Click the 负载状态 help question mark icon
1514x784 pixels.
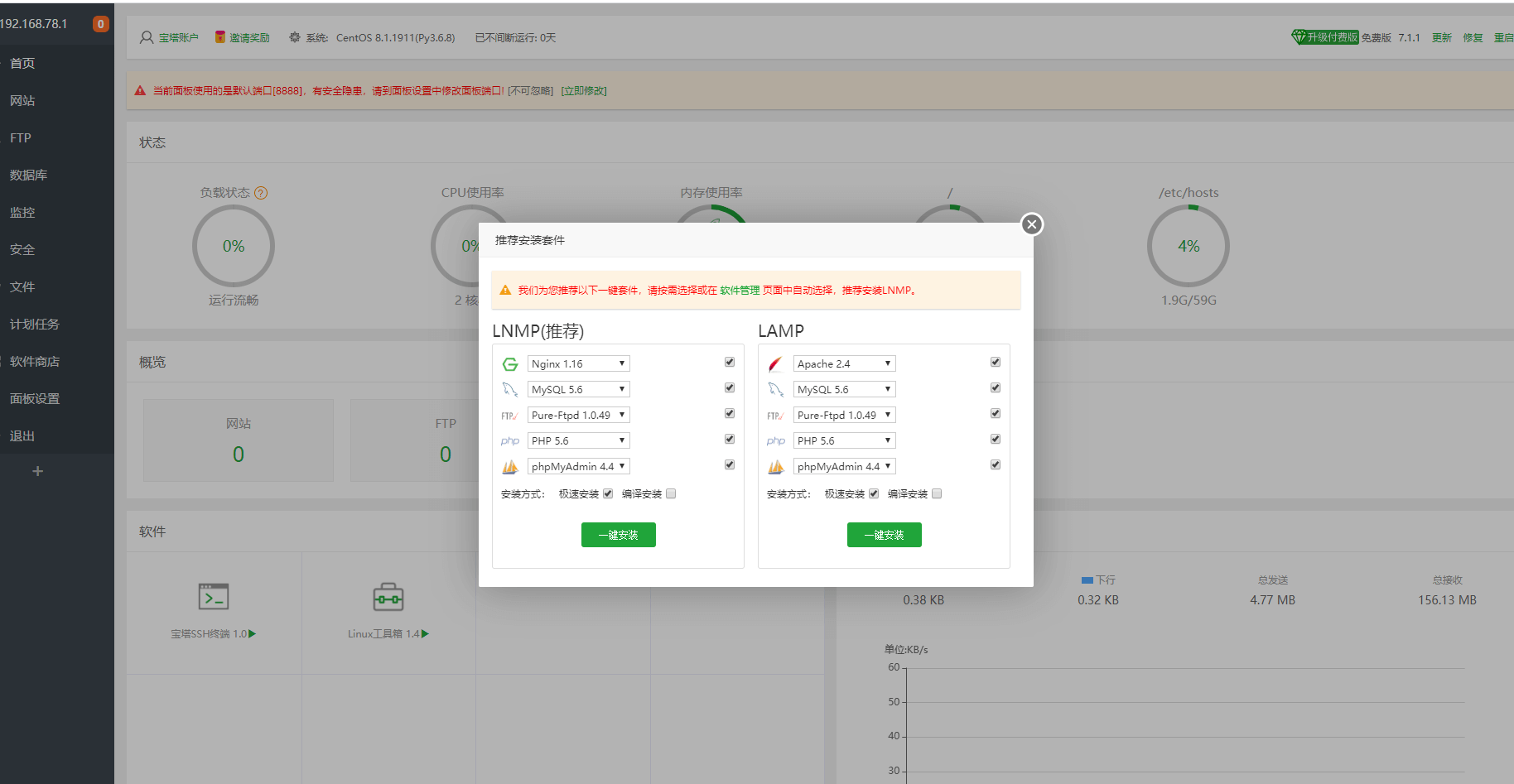click(261, 193)
